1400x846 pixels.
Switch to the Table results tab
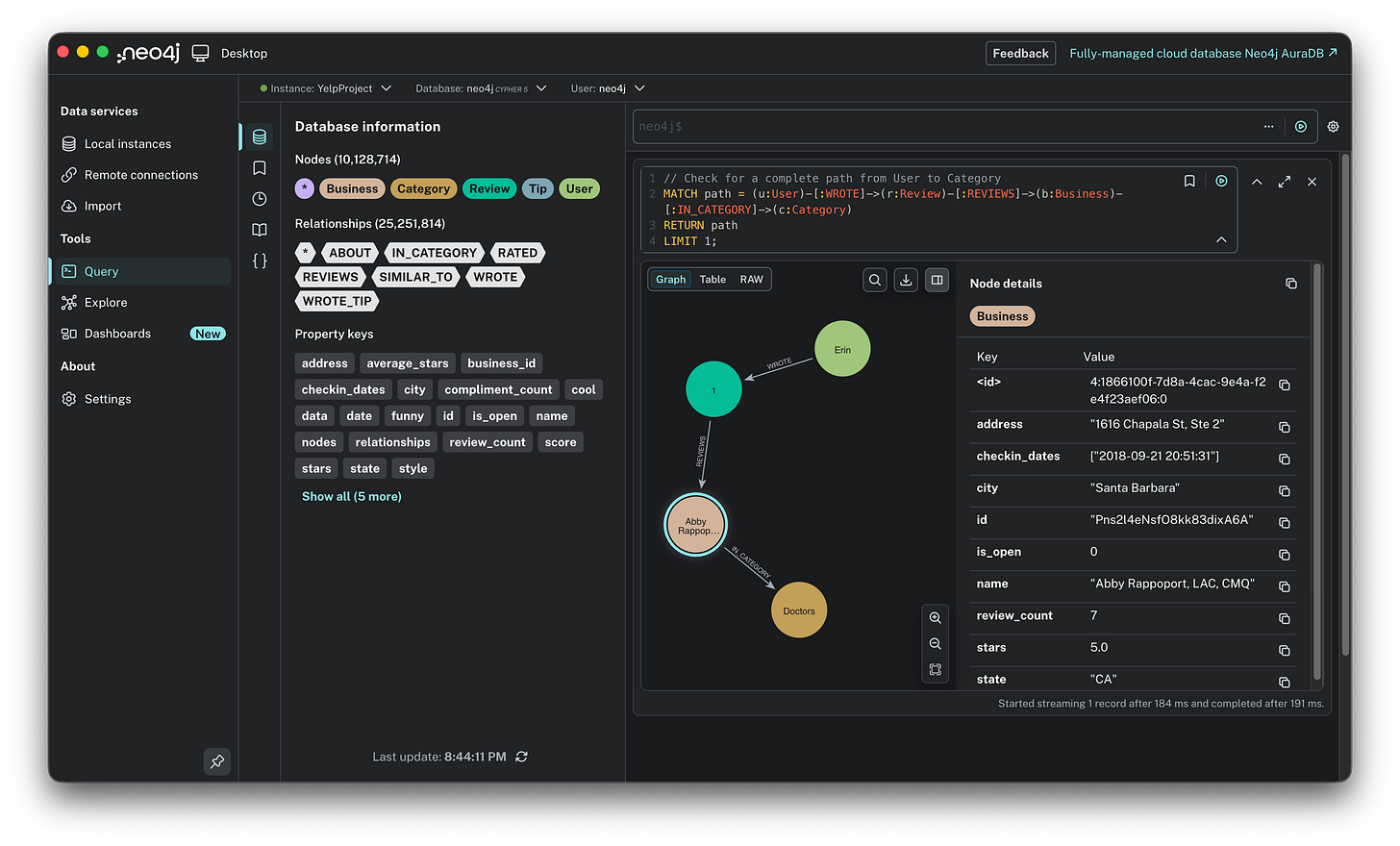click(x=712, y=279)
